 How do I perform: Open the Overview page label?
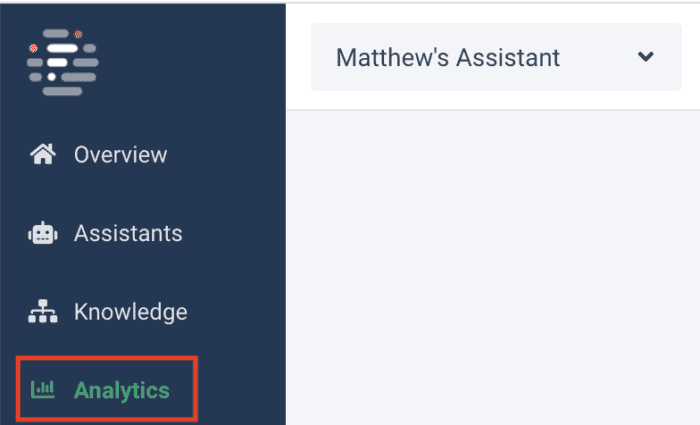click(x=121, y=155)
